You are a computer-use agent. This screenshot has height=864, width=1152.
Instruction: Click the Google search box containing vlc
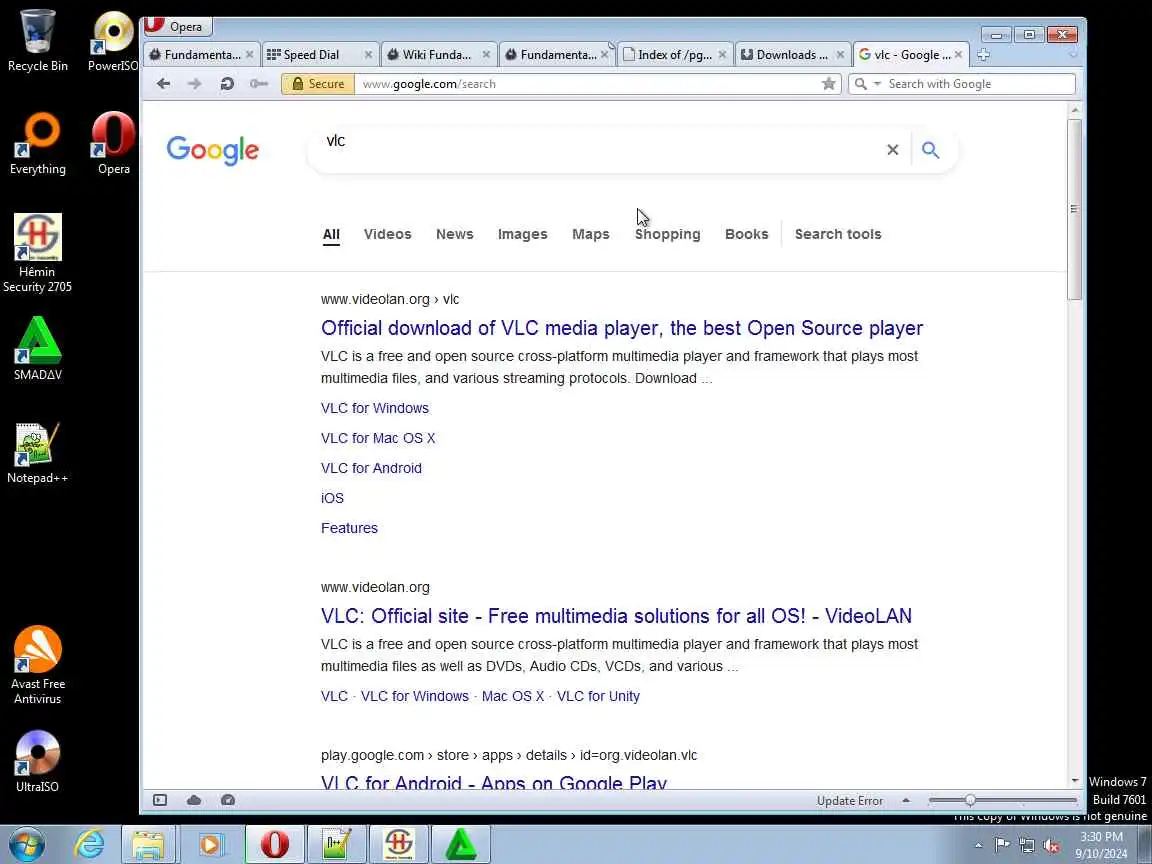599,150
